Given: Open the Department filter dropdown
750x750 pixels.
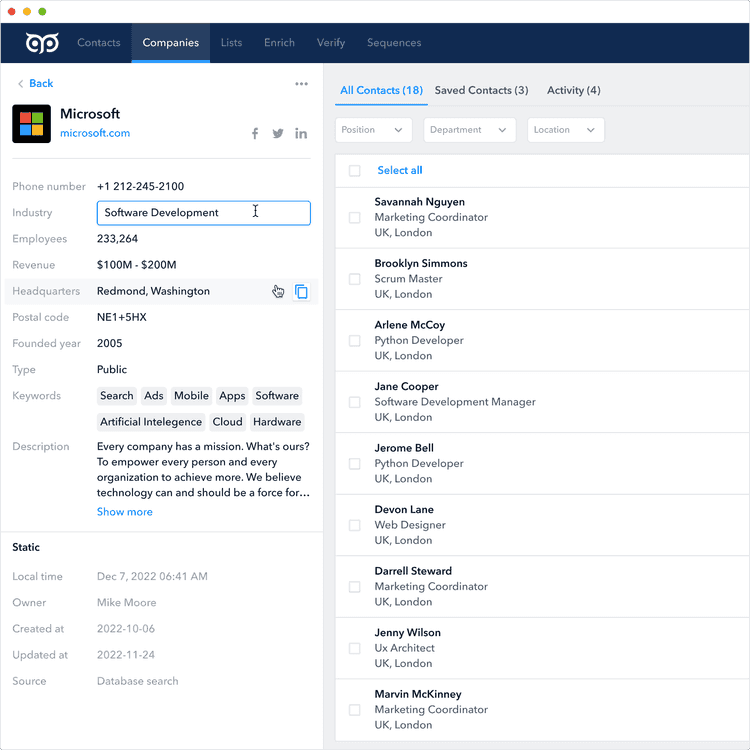Looking at the screenshot, I should 469,130.
